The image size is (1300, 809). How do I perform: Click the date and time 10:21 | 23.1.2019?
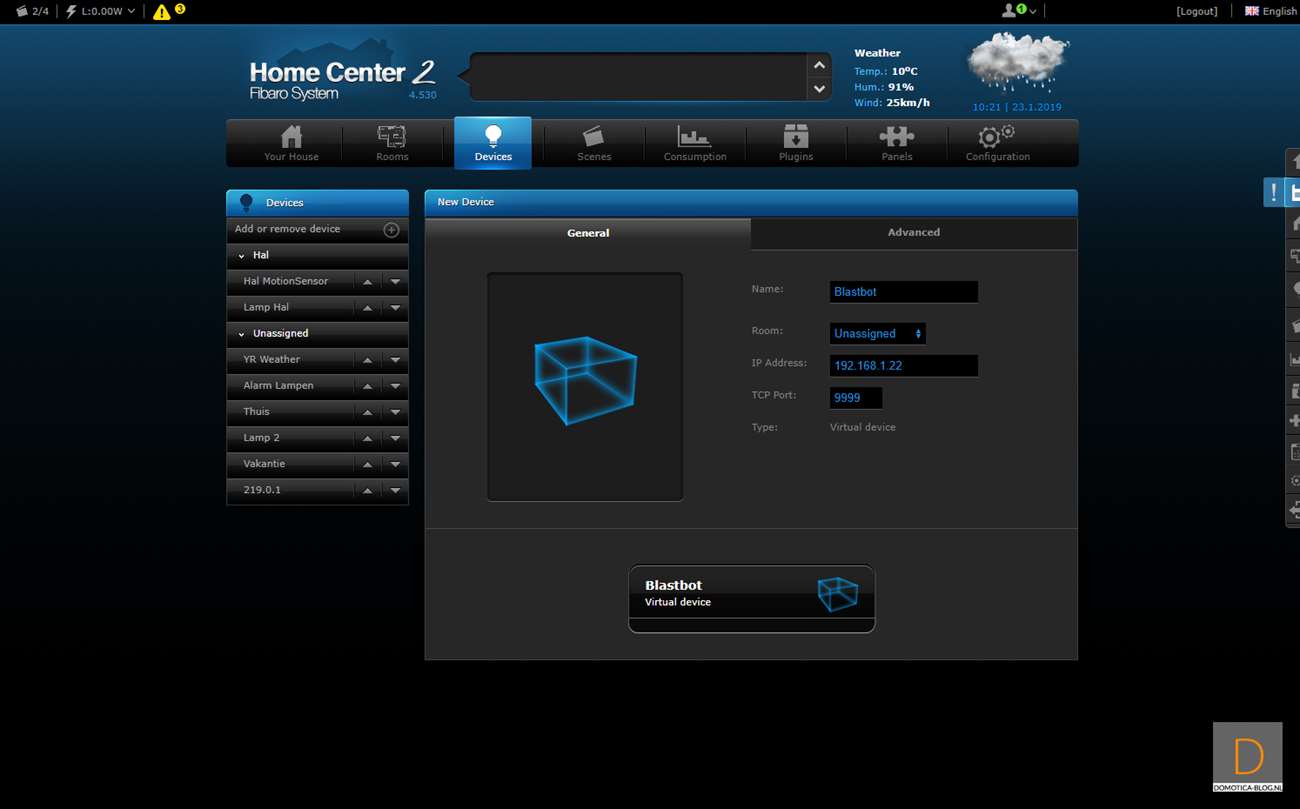point(1017,107)
